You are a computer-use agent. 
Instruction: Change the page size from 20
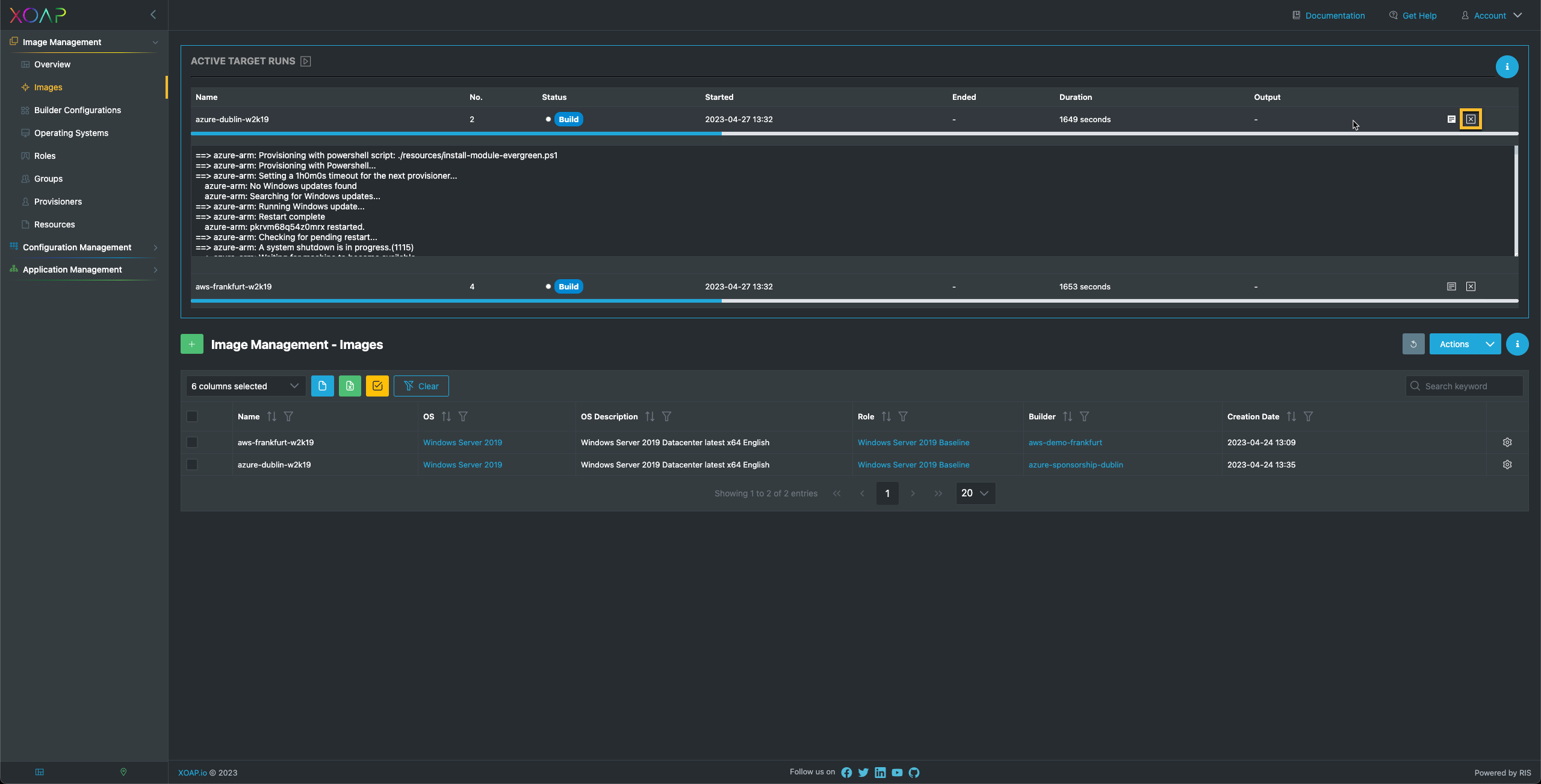(x=975, y=493)
